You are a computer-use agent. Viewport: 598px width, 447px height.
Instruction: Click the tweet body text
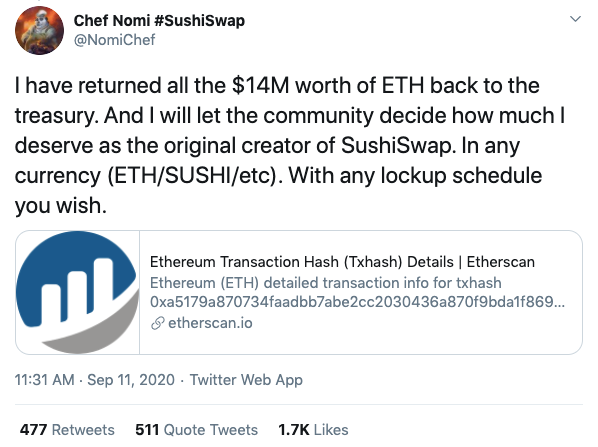click(x=290, y=145)
